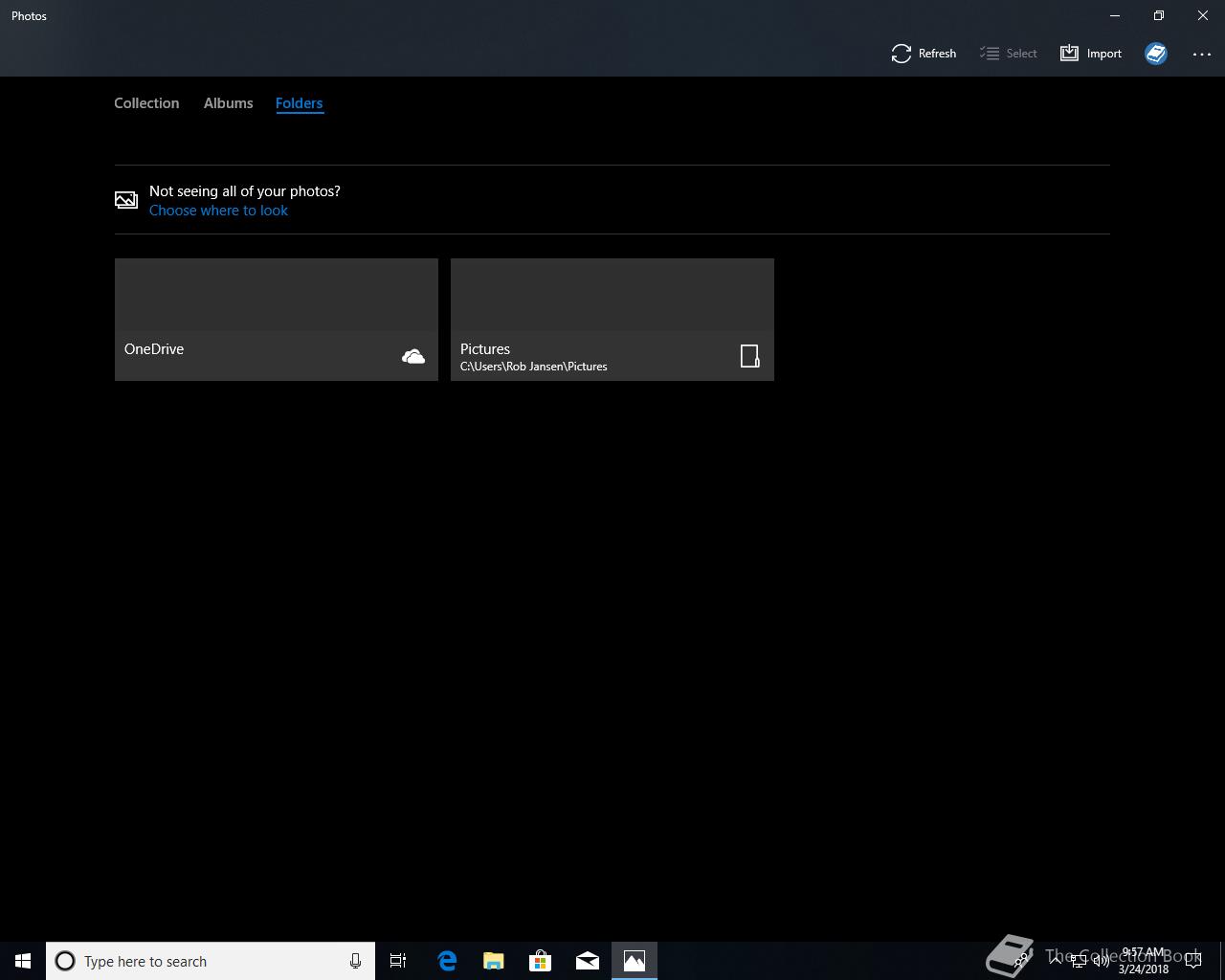Click the C:\Users\Rob Jansen\Pictures path text
Viewport: 1225px width, 980px height.
coord(534,367)
